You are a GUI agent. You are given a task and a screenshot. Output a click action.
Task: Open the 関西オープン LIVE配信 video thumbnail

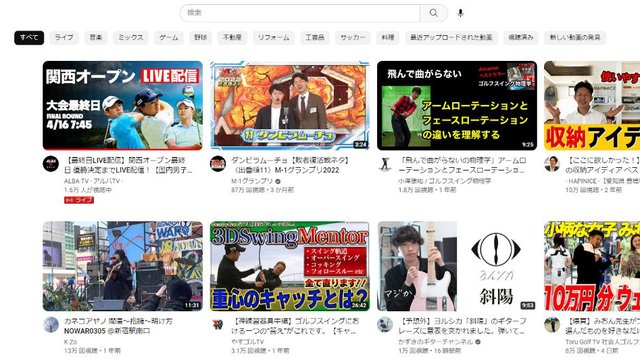pos(122,105)
